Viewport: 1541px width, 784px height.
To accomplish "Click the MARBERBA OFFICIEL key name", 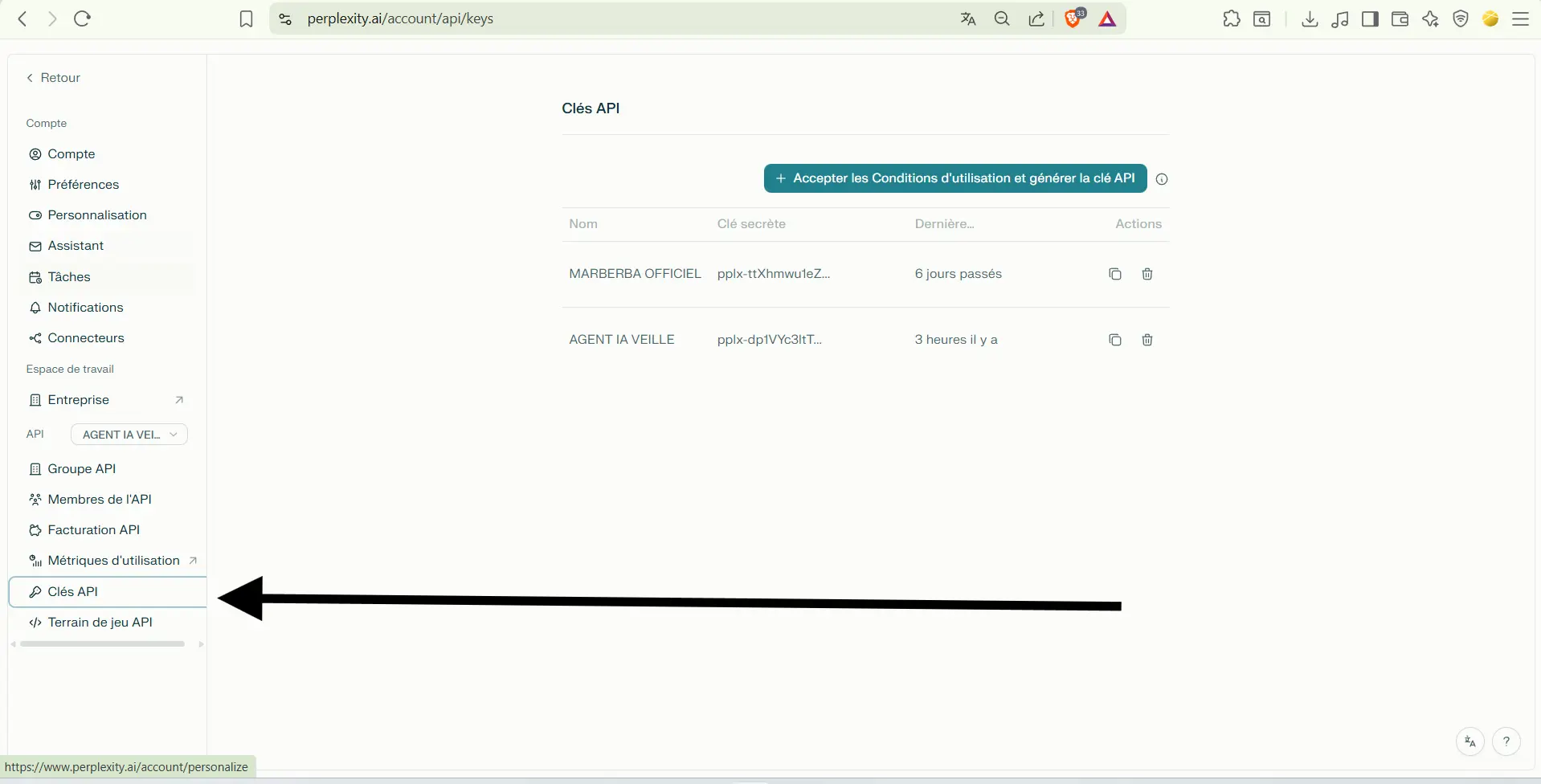I will click(x=635, y=274).
